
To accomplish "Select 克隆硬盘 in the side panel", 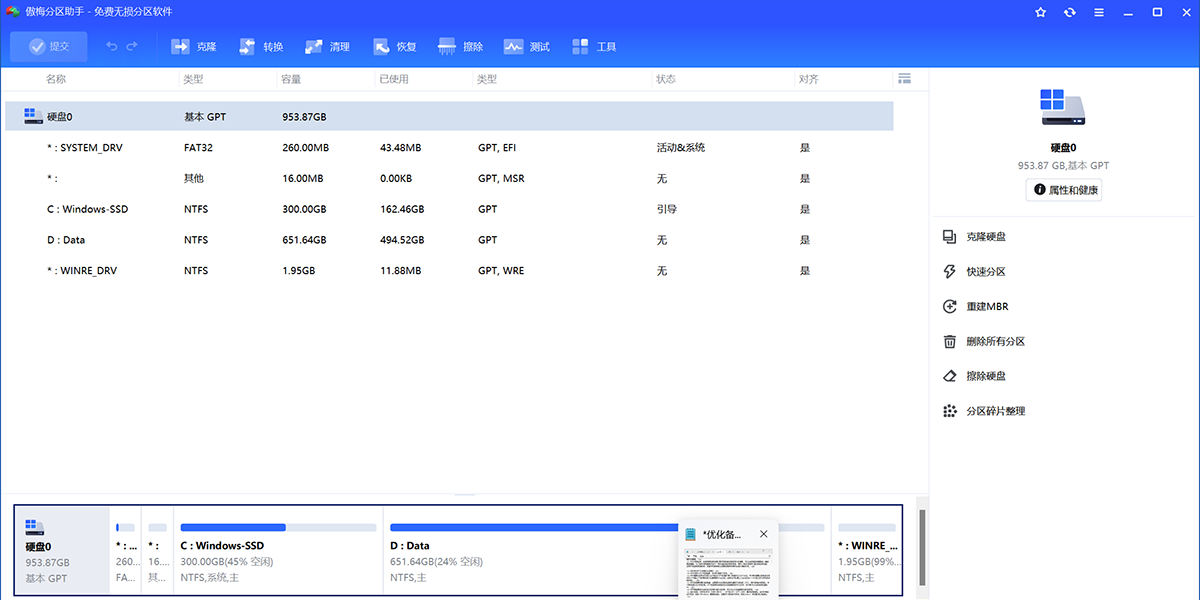I will click(x=985, y=237).
